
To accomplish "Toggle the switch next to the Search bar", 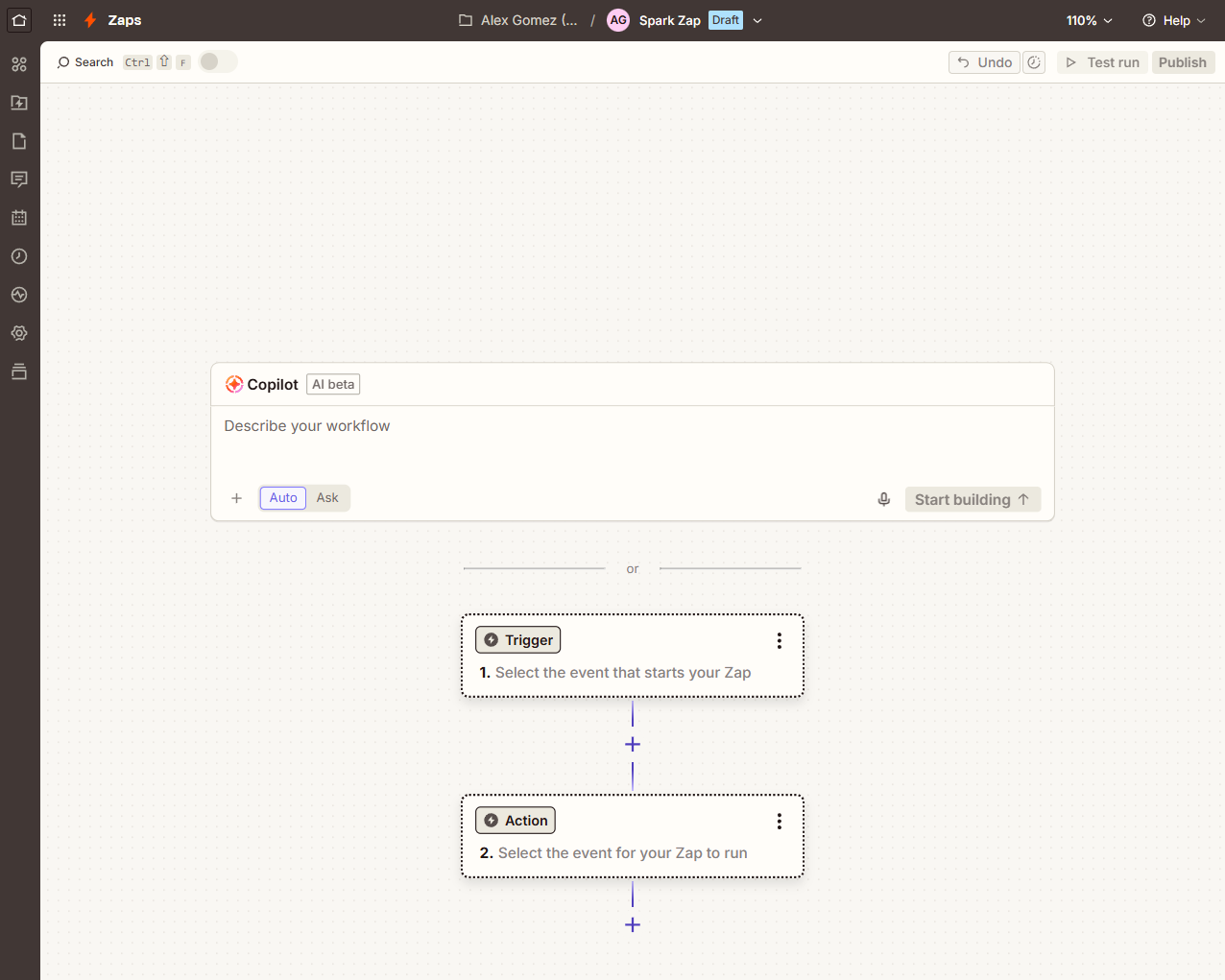I will pos(217,60).
